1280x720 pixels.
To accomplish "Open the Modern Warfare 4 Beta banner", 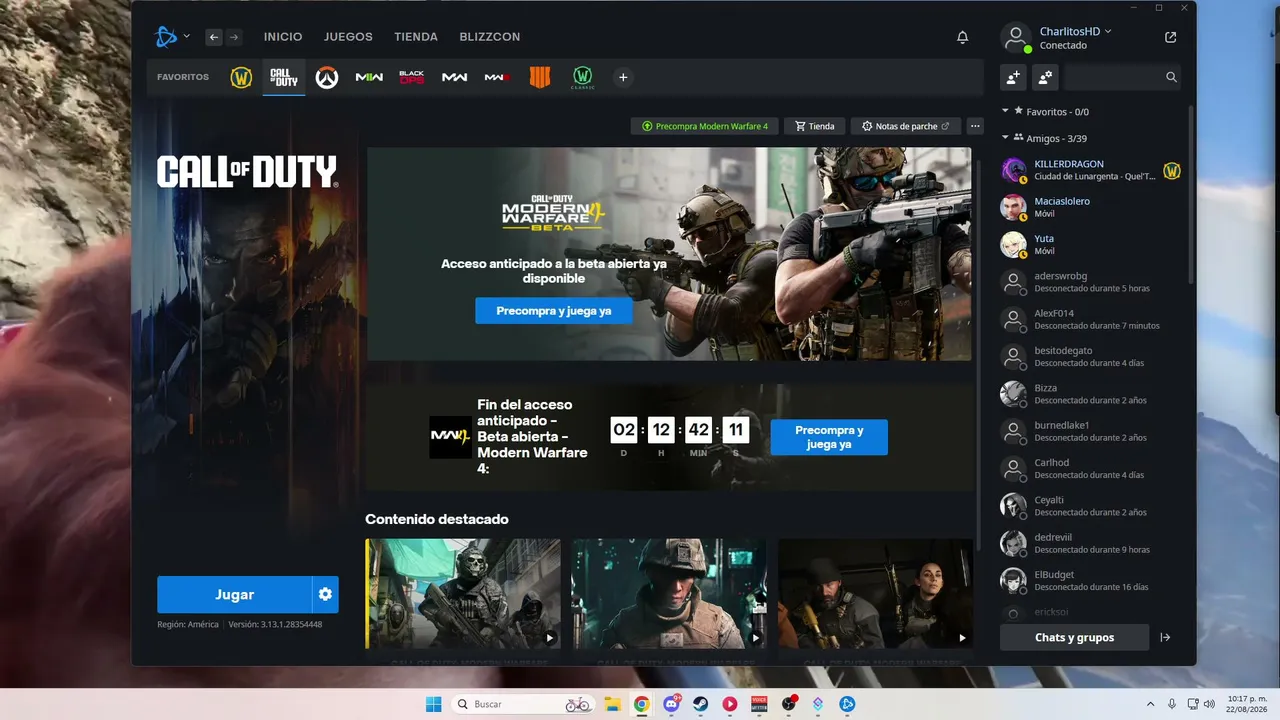I will click(669, 254).
